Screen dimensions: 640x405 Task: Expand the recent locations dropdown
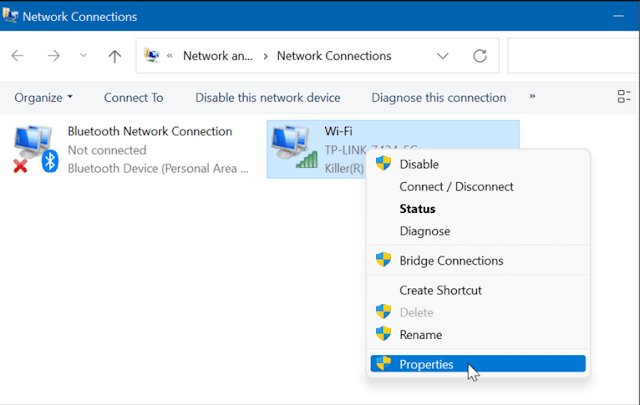(82, 56)
